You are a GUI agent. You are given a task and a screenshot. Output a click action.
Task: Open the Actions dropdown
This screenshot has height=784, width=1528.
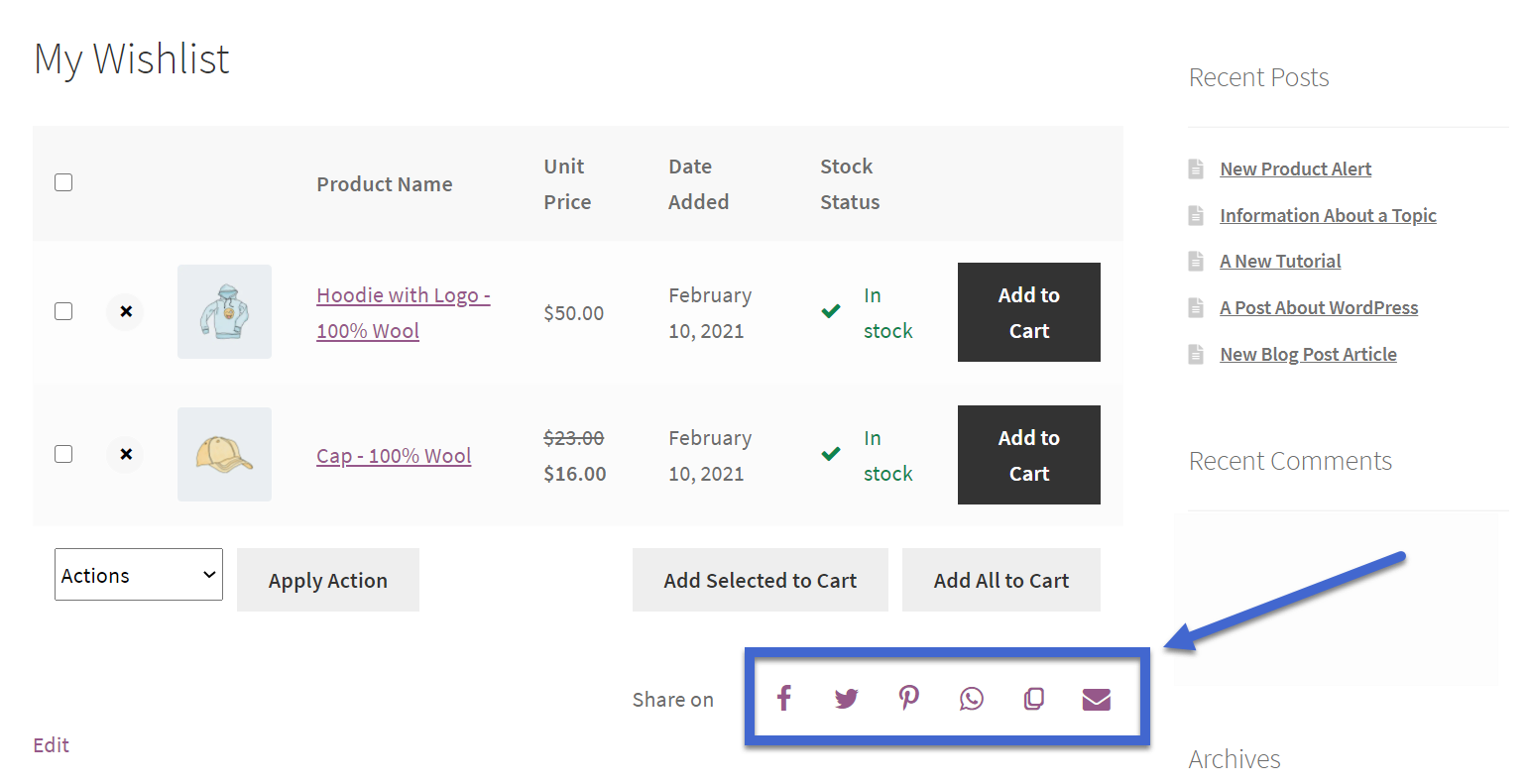(x=138, y=574)
